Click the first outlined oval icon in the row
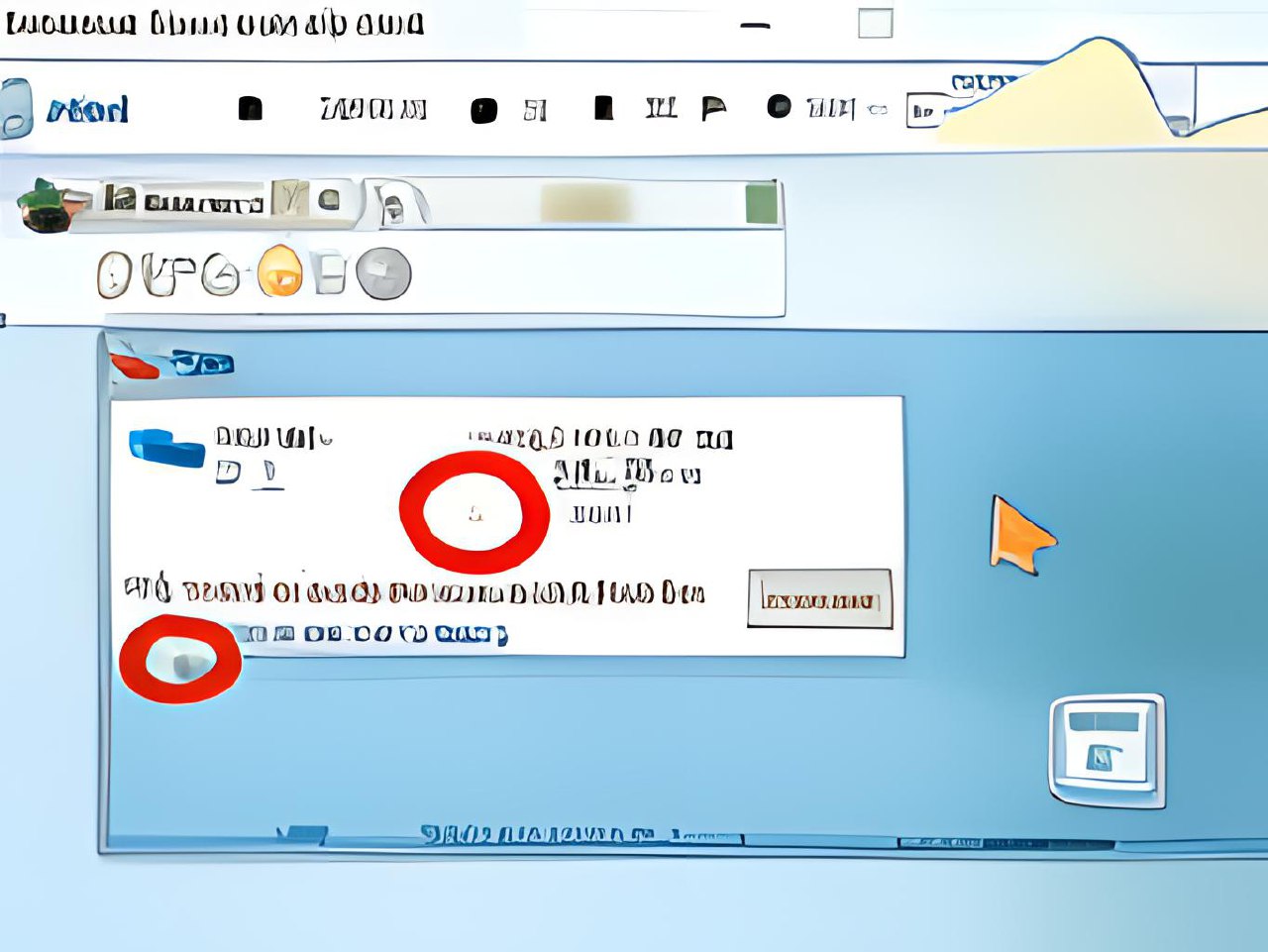 coord(114,273)
